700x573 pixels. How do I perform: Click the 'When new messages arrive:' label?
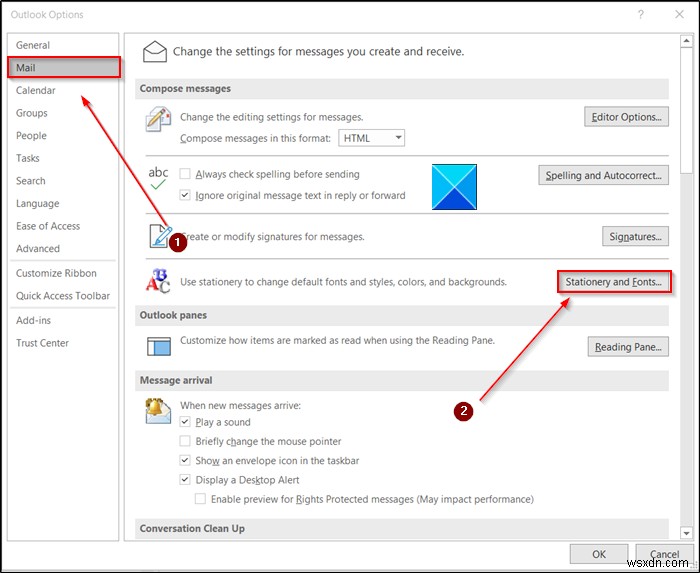click(x=241, y=405)
